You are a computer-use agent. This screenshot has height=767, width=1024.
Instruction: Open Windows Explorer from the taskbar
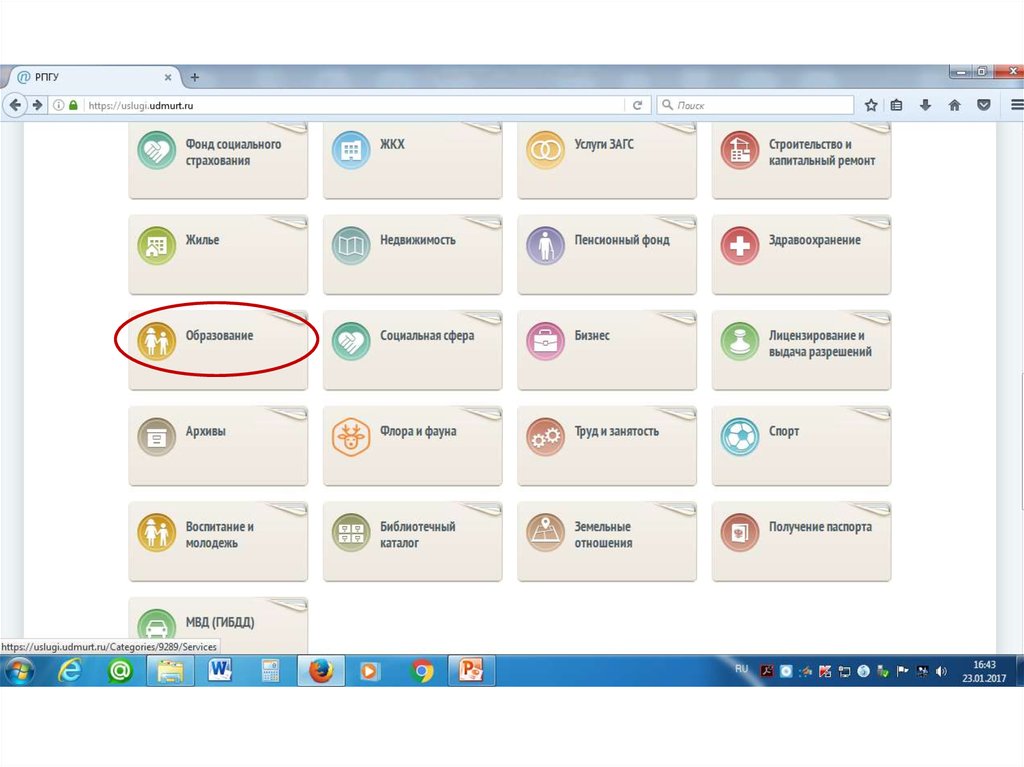(x=170, y=670)
